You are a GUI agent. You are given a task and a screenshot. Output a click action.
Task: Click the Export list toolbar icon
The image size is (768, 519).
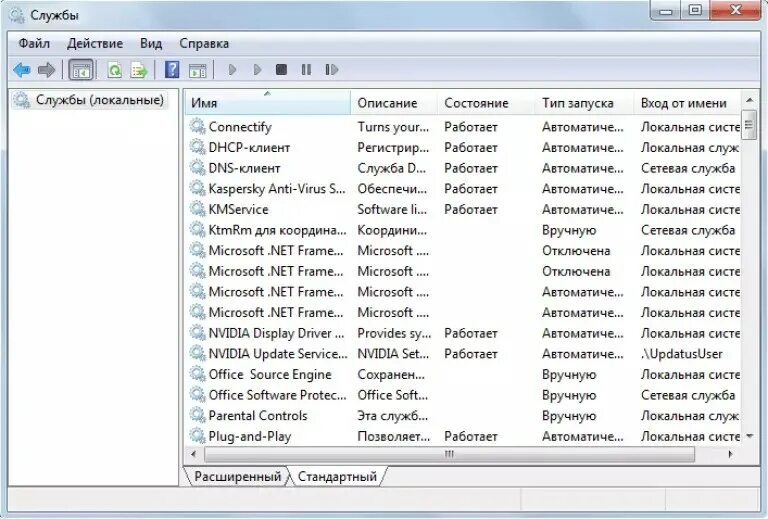139,70
